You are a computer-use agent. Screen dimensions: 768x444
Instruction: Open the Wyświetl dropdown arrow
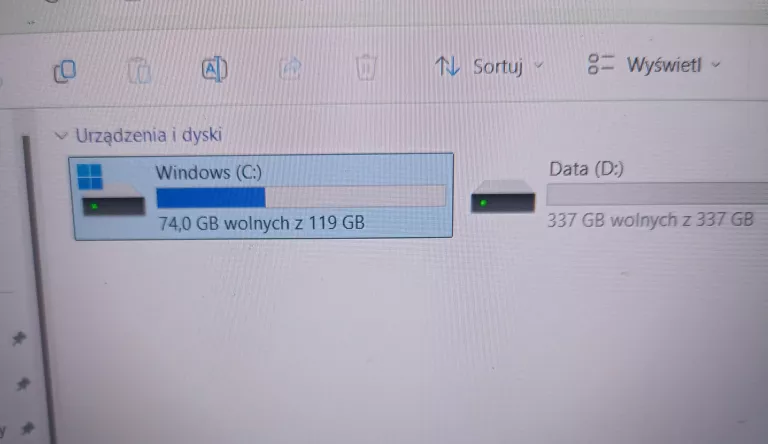[716, 64]
